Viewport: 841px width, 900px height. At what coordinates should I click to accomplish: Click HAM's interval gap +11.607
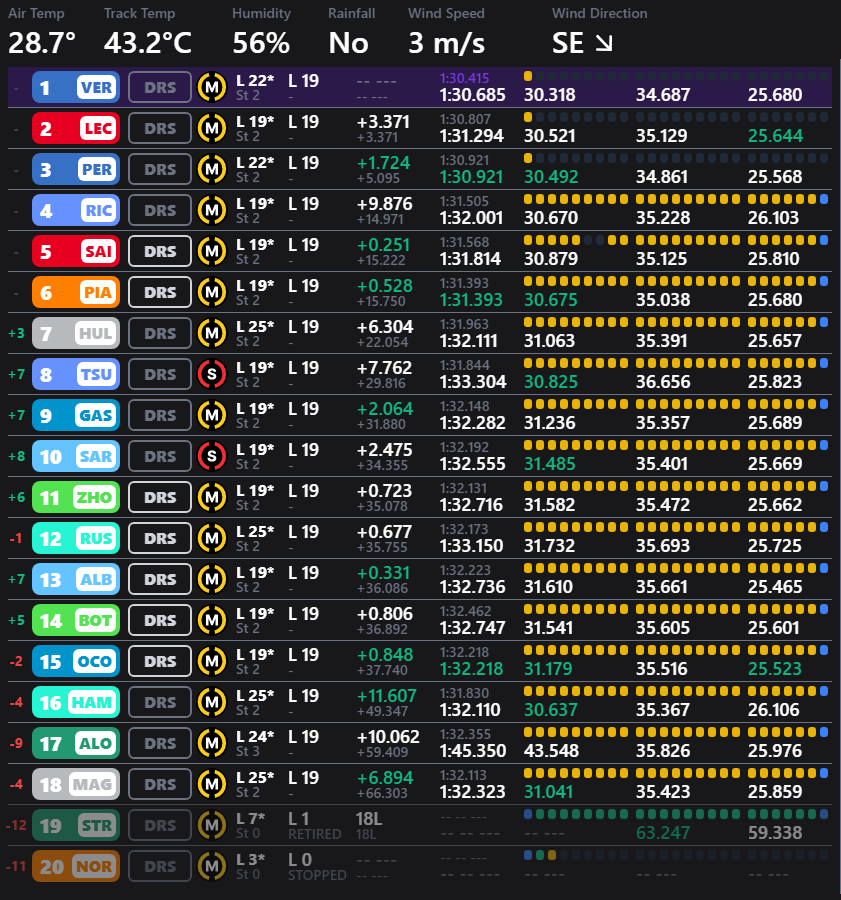[x=386, y=696]
